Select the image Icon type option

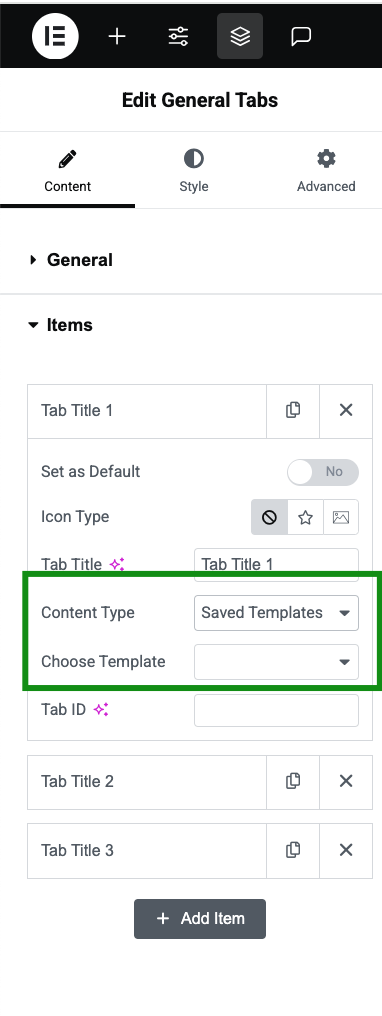(341, 517)
